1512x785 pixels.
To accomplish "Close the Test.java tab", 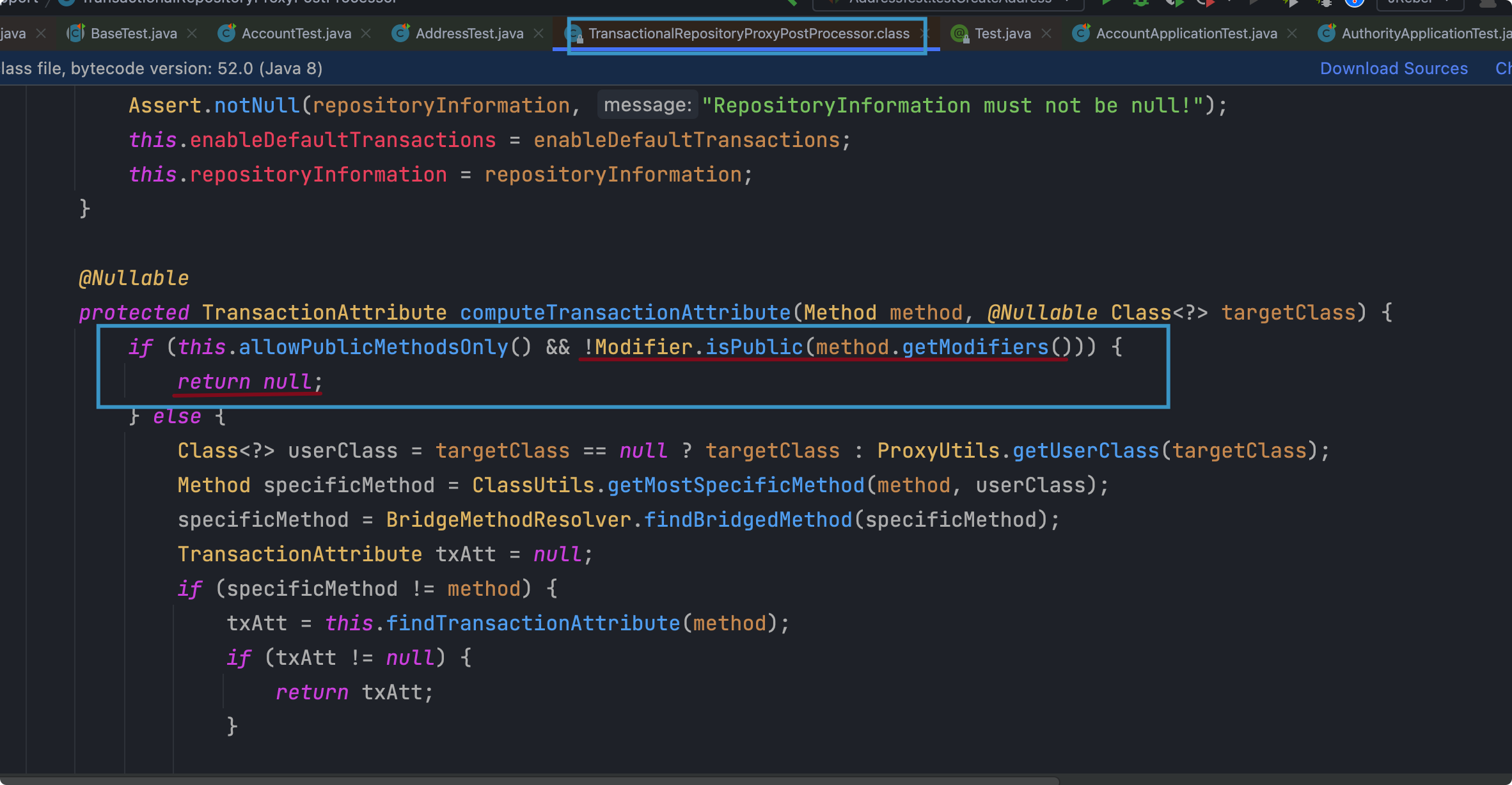I will [1046, 33].
